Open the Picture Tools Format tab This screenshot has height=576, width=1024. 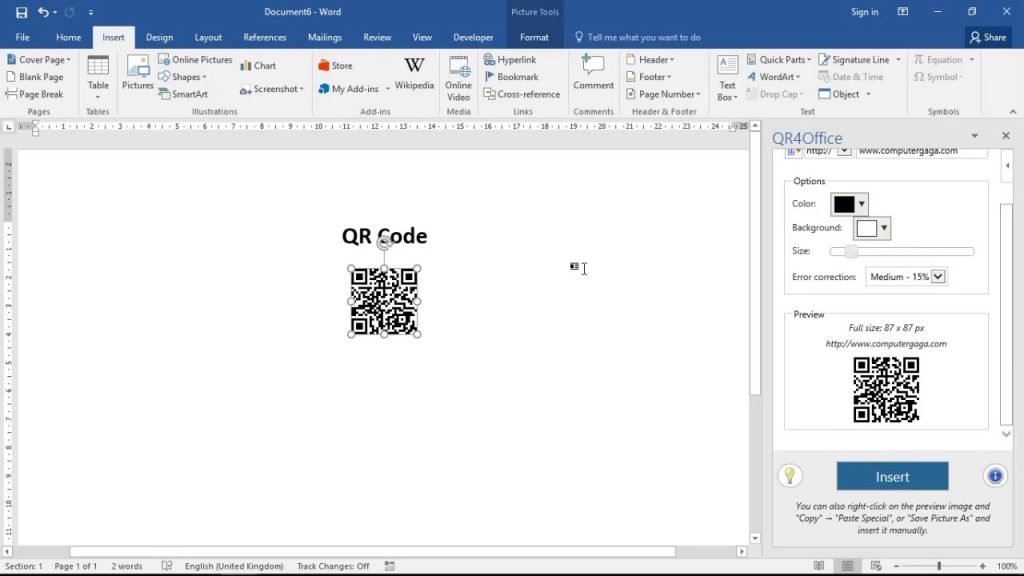(534, 36)
